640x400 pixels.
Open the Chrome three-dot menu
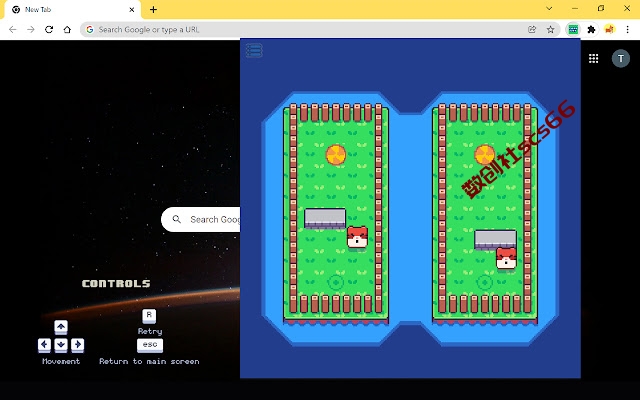627,29
